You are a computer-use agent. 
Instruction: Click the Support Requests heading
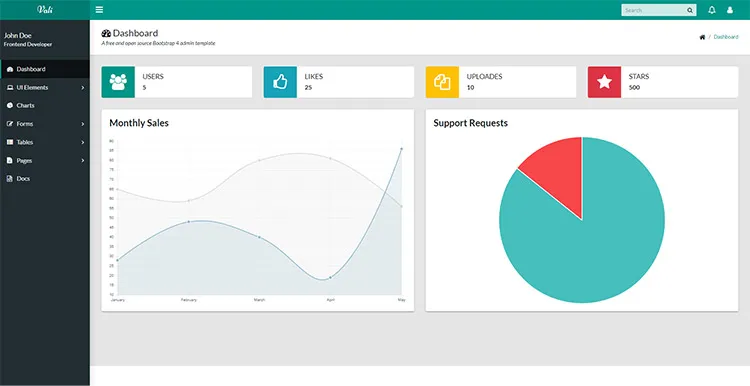tap(471, 123)
